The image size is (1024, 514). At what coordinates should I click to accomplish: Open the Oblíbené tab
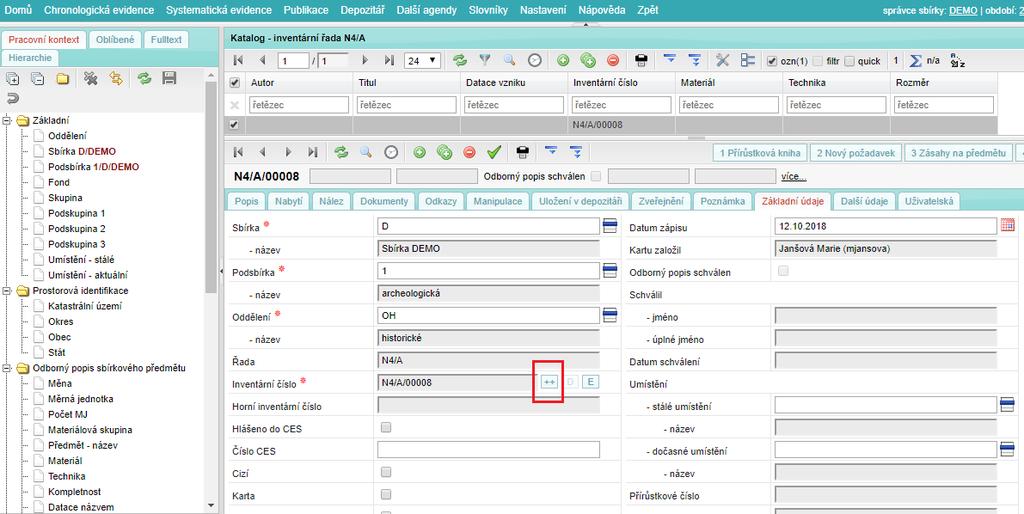(115, 39)
